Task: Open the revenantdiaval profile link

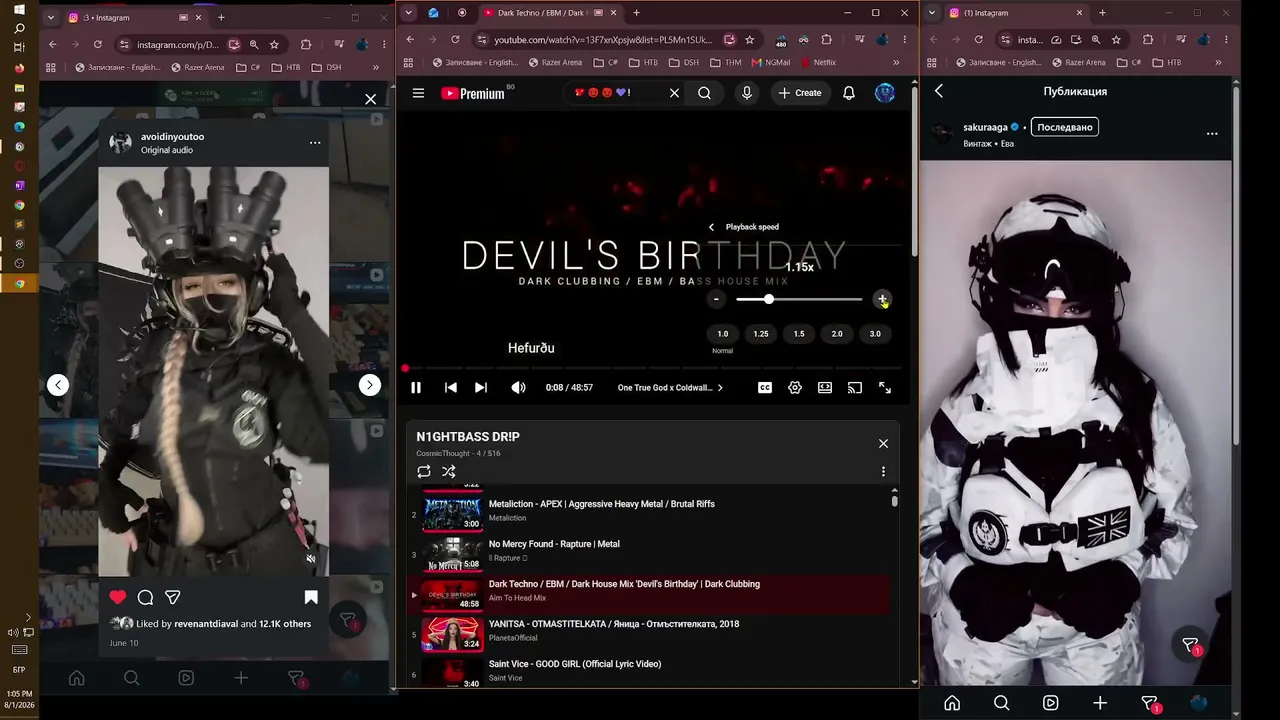Action: pos(206,624)
